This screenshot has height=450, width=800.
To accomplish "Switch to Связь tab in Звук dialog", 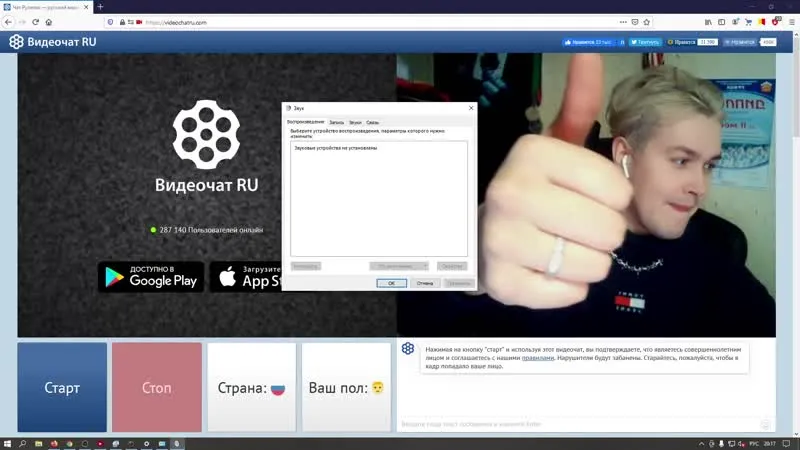I will (x=372, y=122).
